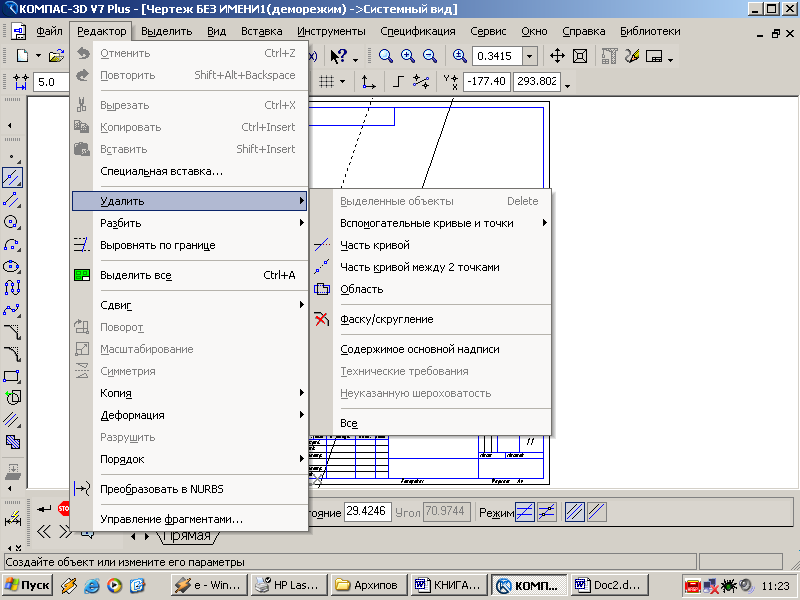Select the Line segment tool icon

pos(12,200)
